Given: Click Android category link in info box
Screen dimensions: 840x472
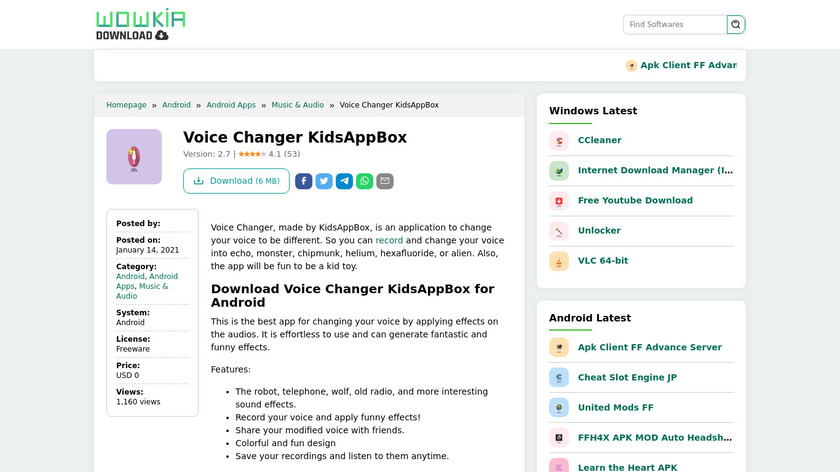Looking at the screenshot, I should pyautogui.click(x=130, y=276).
